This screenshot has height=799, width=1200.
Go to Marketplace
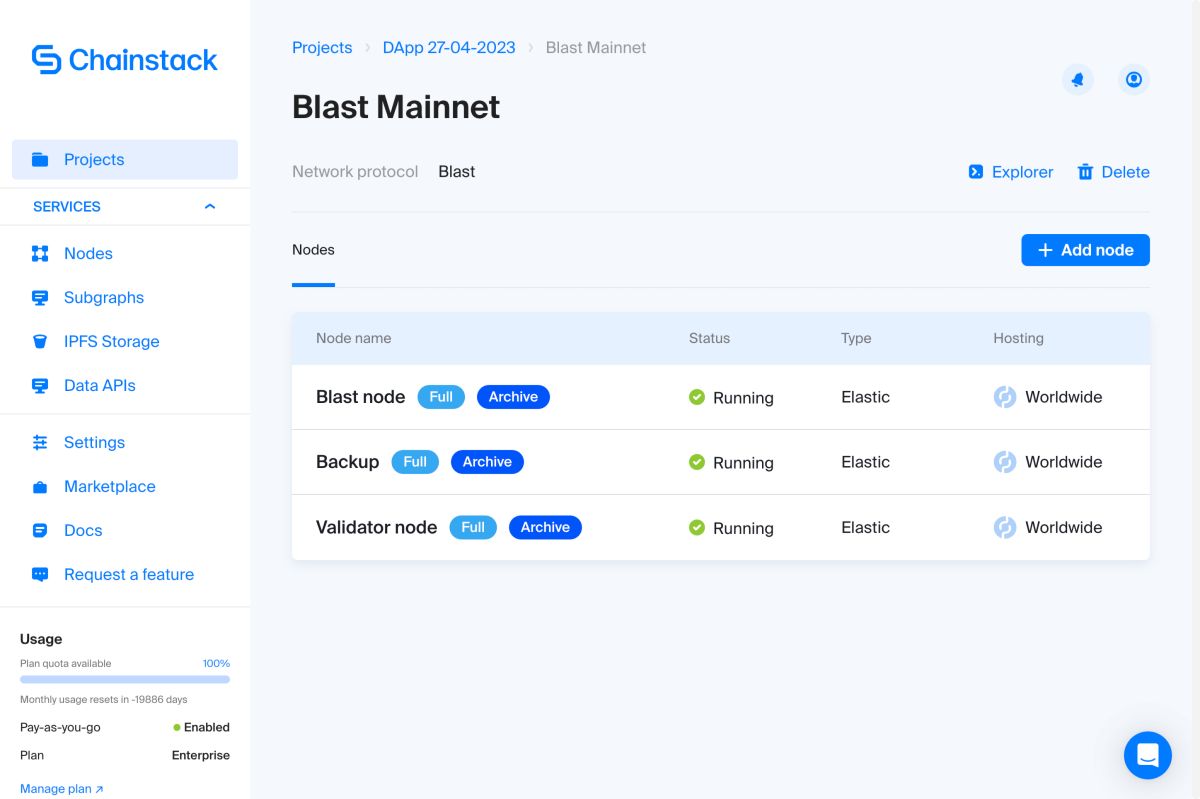tap(110, 486)
